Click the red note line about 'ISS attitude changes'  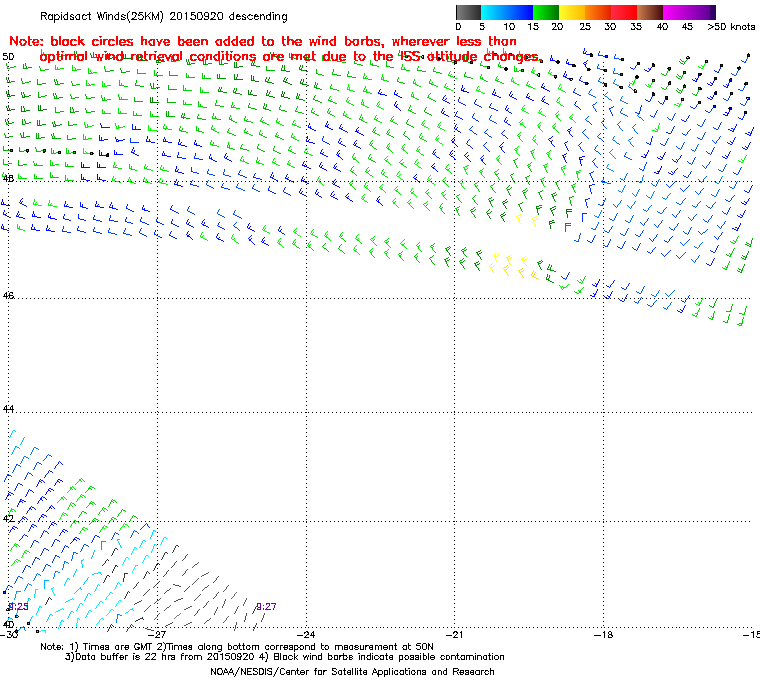pos(291,57)
